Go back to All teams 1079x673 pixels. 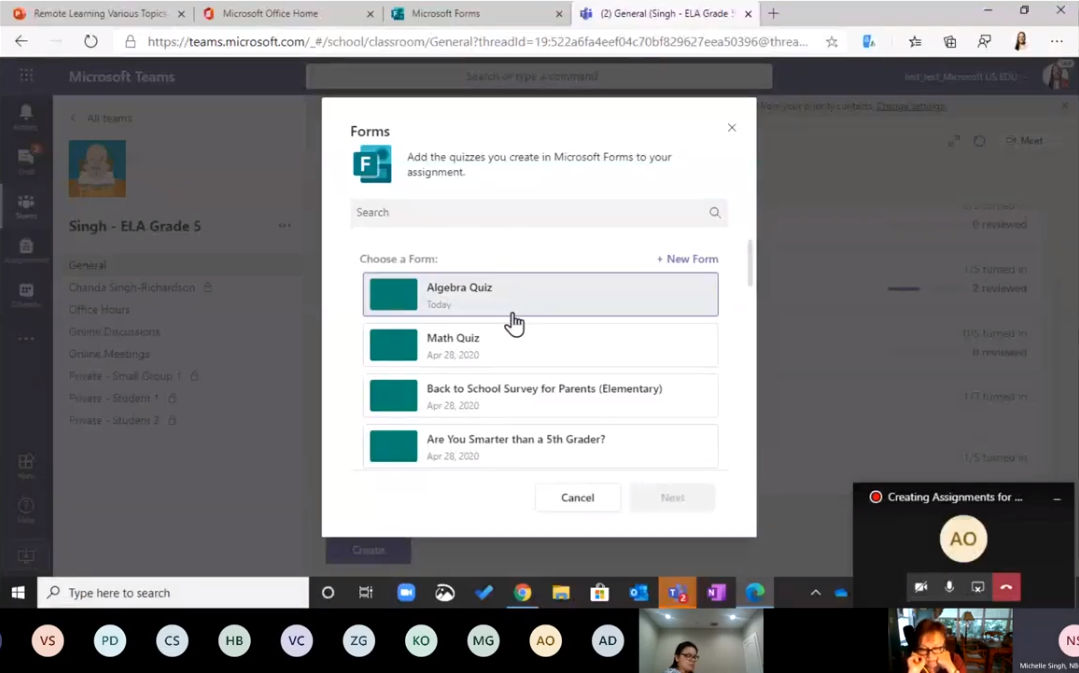(x=101, y=118)
